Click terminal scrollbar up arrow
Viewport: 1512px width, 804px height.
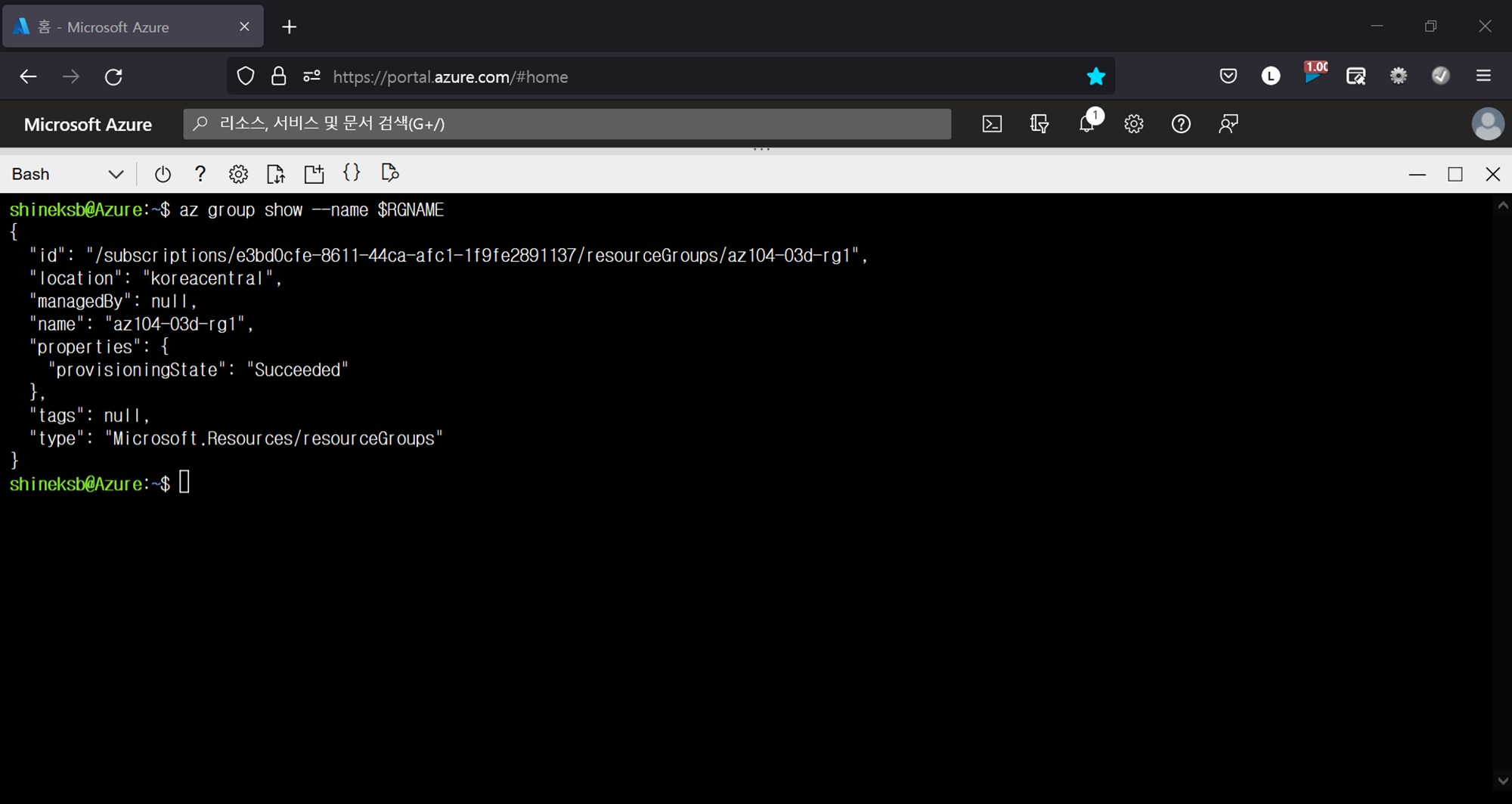coord(1503,206)
